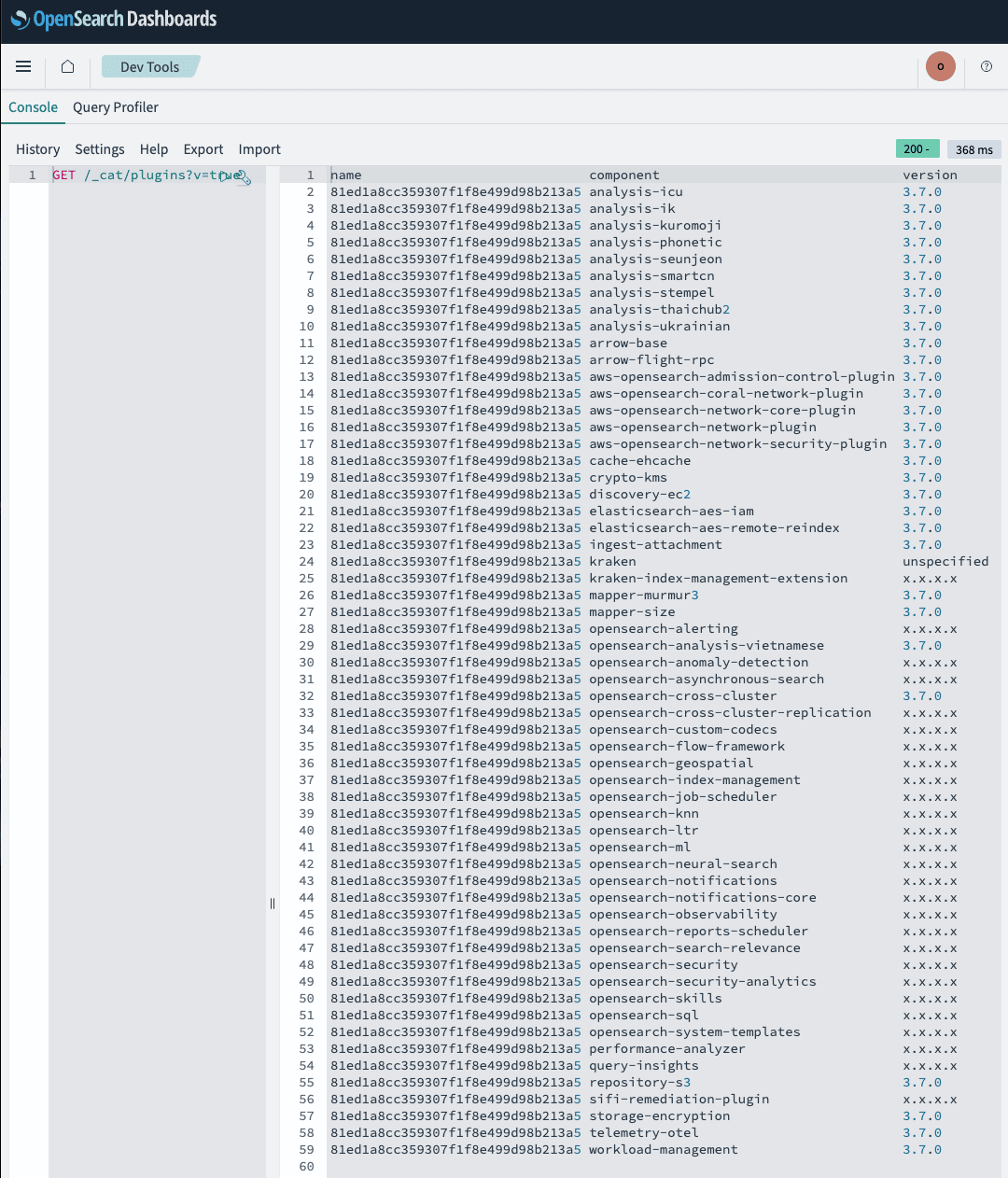This screenshot has height=1178, width=1008.
Task: Switch to the Query Profiler tab
Action: click(116, 107)
